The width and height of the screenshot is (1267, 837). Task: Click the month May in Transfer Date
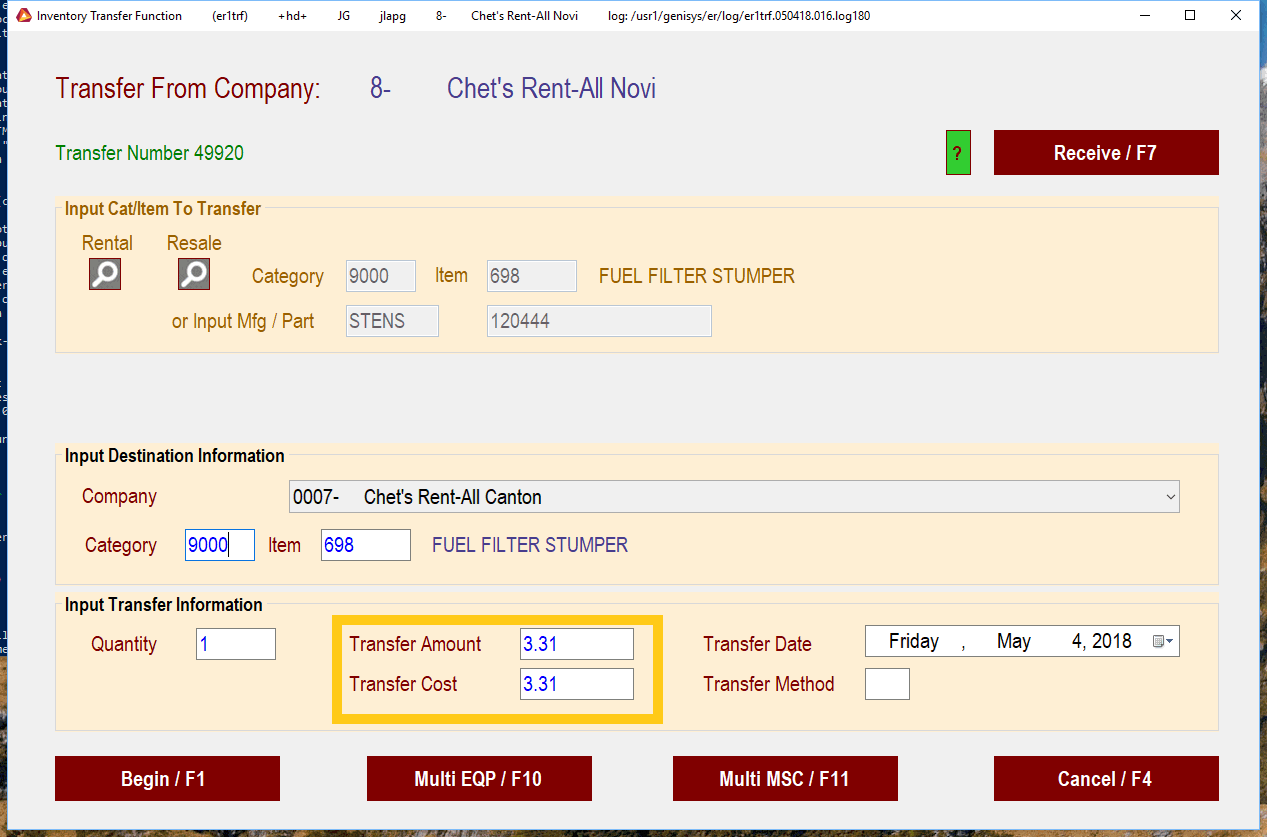[x=1014, y=642]
